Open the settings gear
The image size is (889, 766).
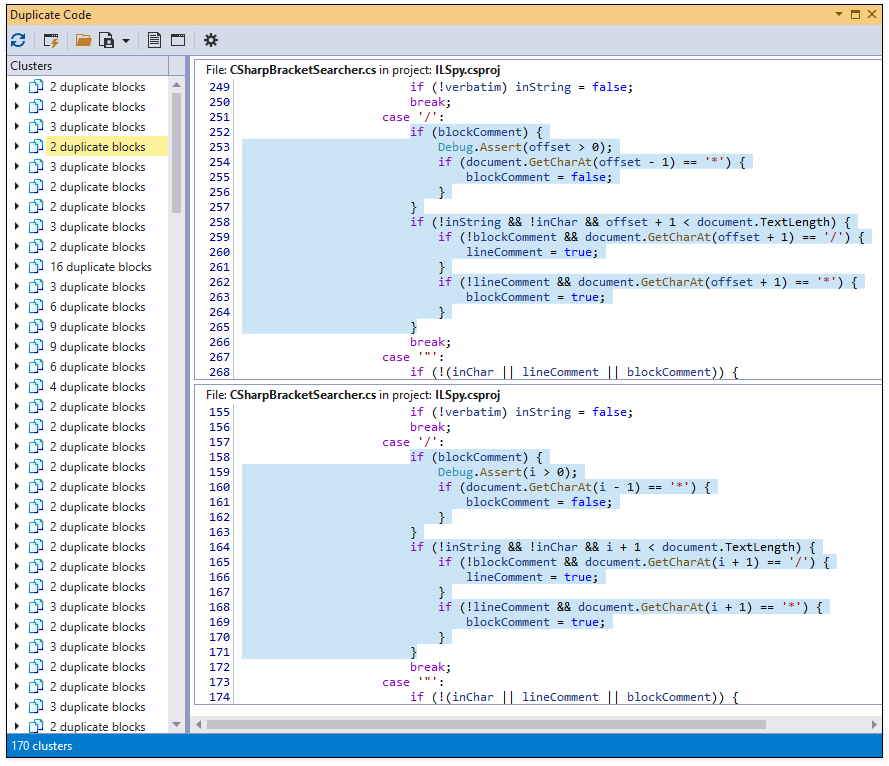pos(210,40)
